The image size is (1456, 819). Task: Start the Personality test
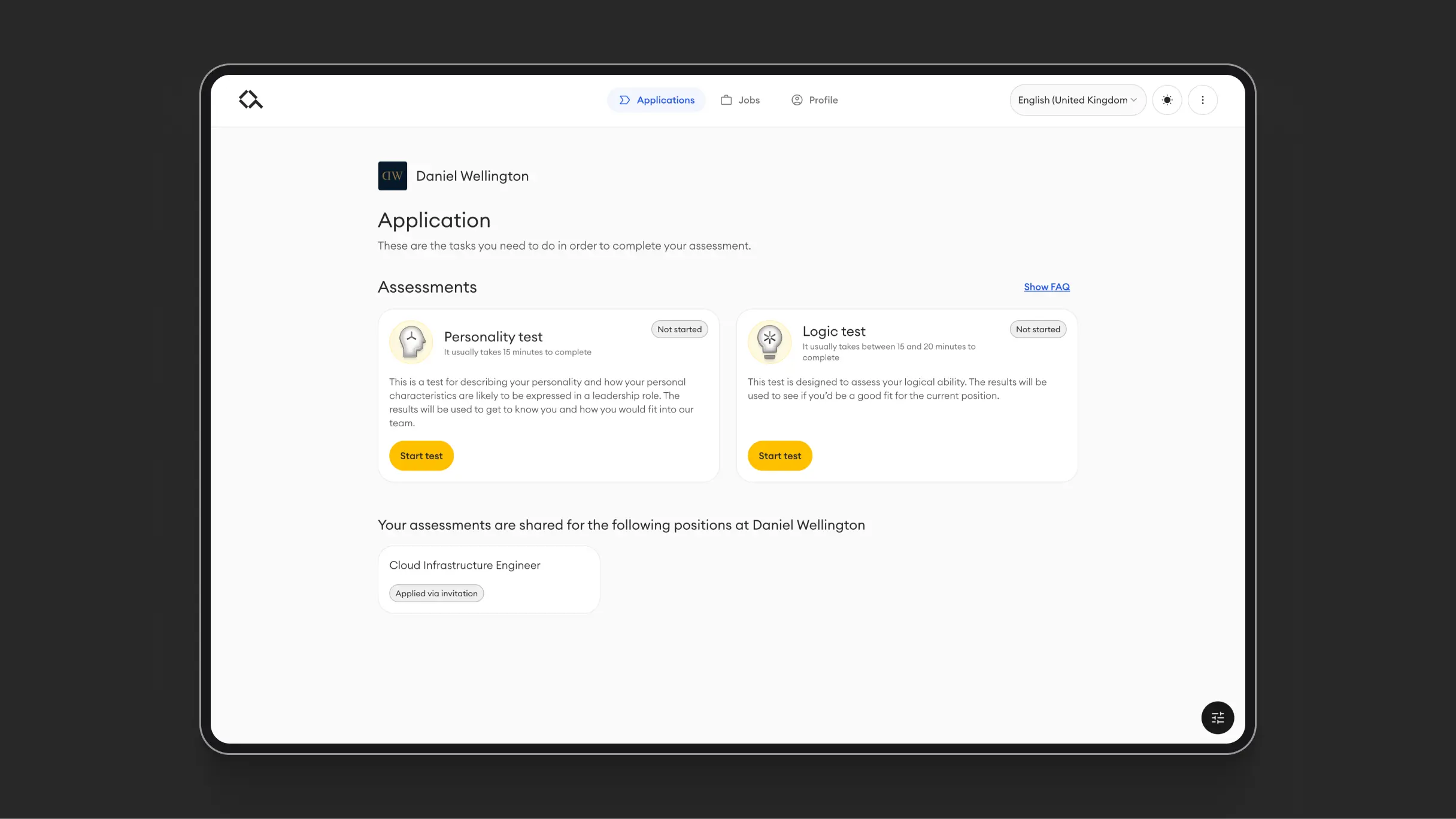click(x=421, y=456)
